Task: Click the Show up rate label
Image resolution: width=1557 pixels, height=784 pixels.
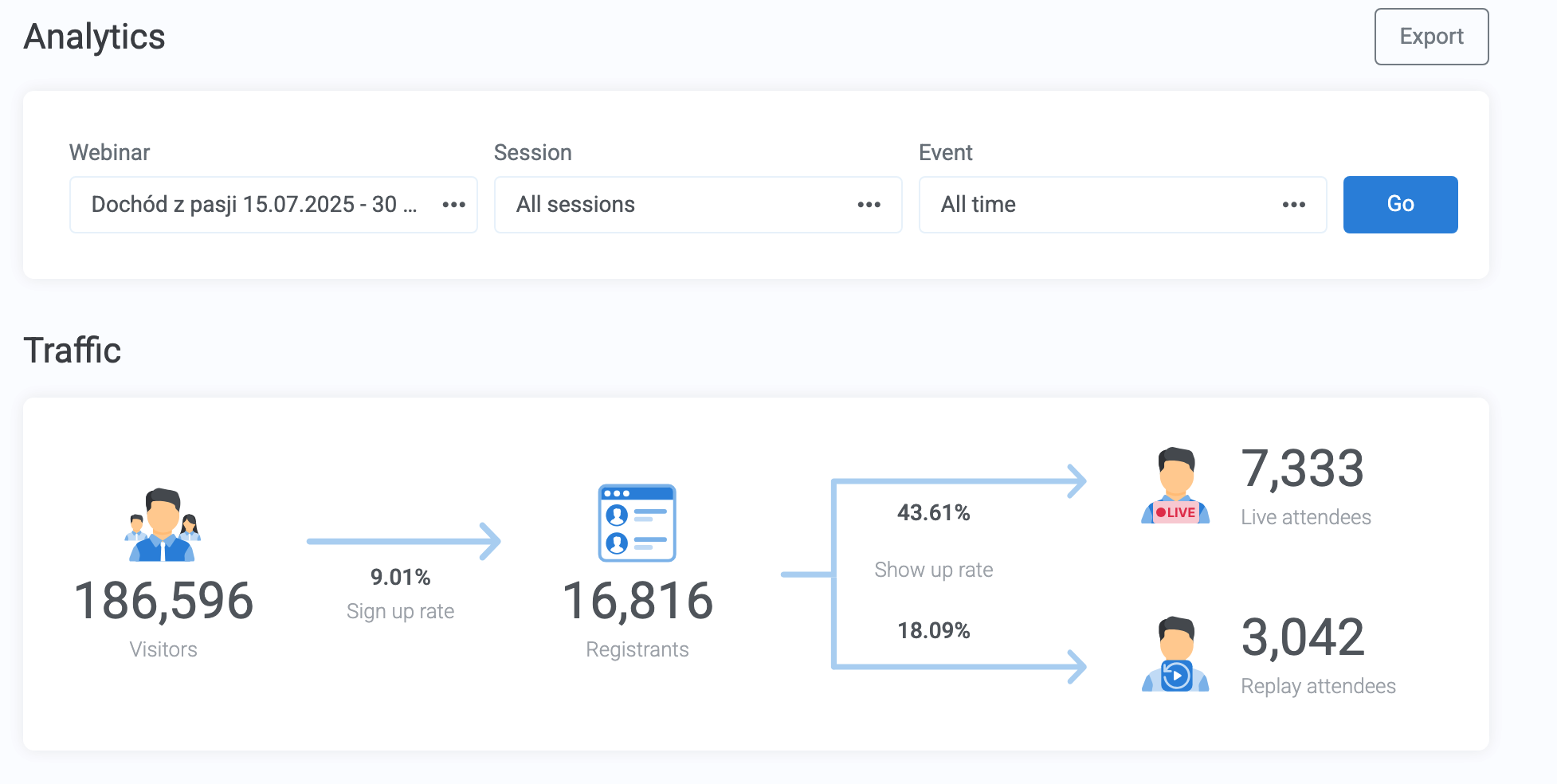Action: [x=933, y=570]
